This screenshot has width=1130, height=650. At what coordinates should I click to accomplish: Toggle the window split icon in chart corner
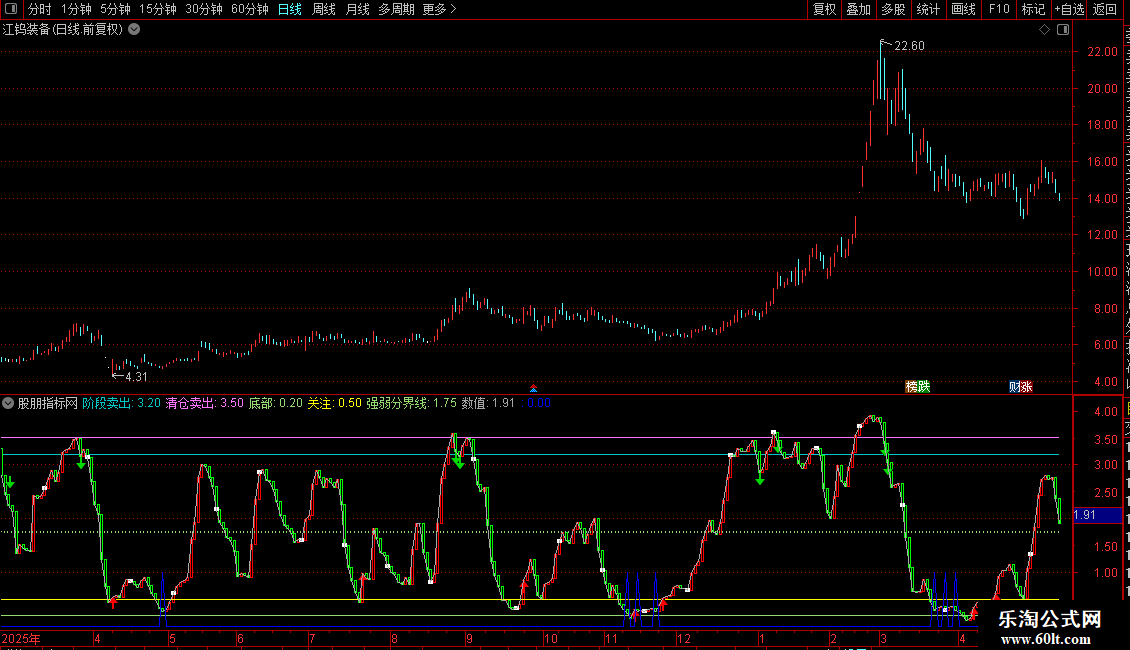[1063, 30]
